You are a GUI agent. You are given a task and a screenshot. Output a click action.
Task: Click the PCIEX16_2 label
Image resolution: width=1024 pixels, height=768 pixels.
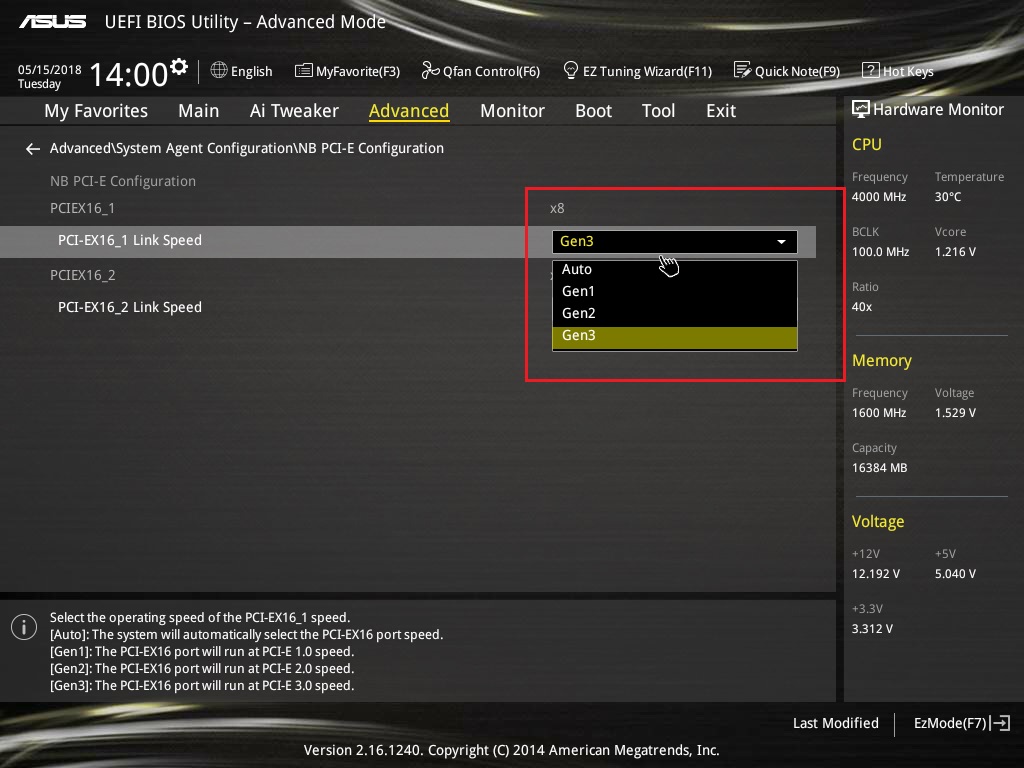click(82, 275)
